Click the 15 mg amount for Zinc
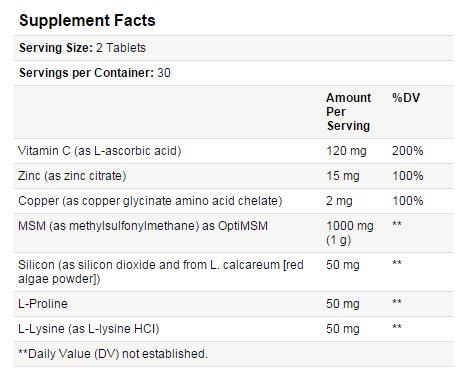This screenshot has height=382, width=474. (343, 176)
